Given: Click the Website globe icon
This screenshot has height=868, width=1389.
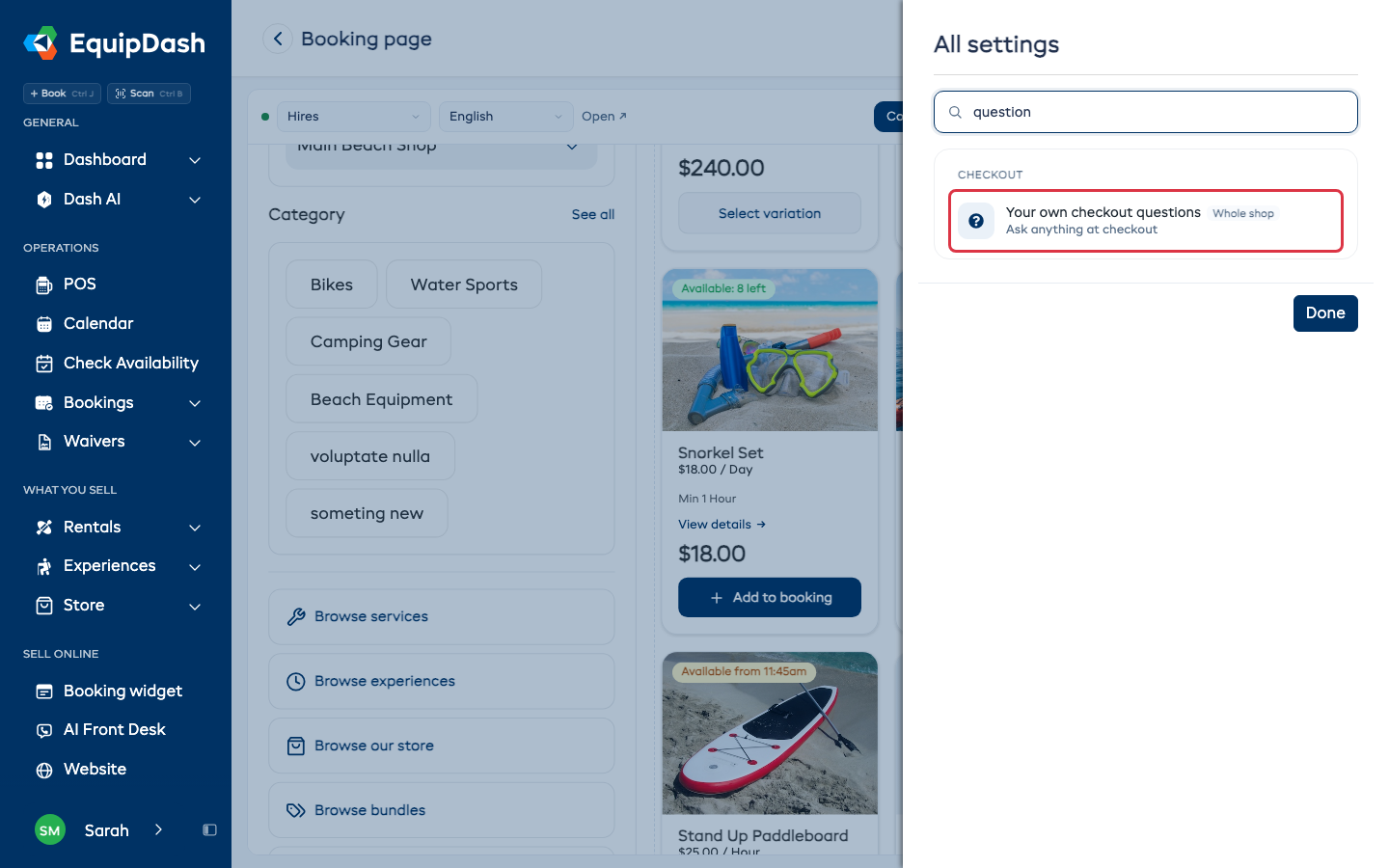Looking at the screenshot, I should [x=44, y=770].
